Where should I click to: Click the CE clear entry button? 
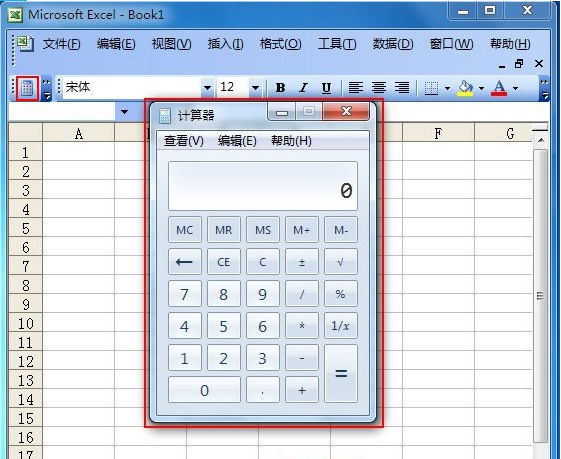[x=224, y=262]
